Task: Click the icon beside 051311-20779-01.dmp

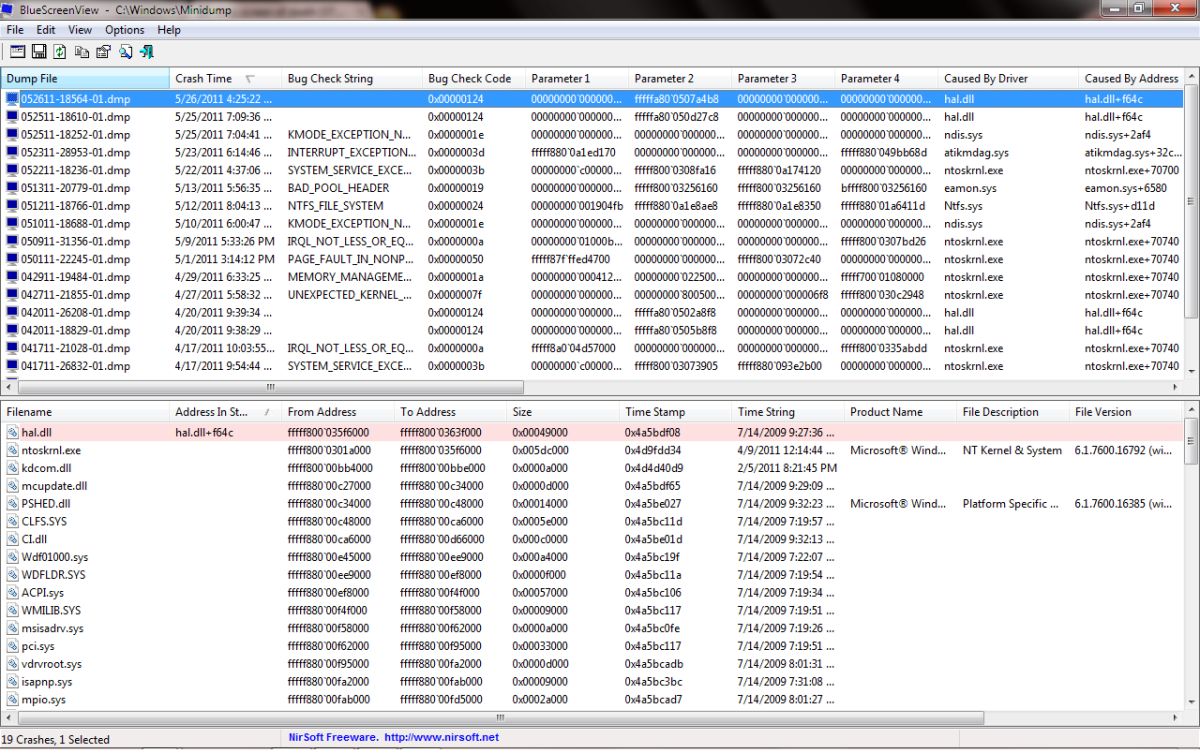Action: (x=12, y=188)
